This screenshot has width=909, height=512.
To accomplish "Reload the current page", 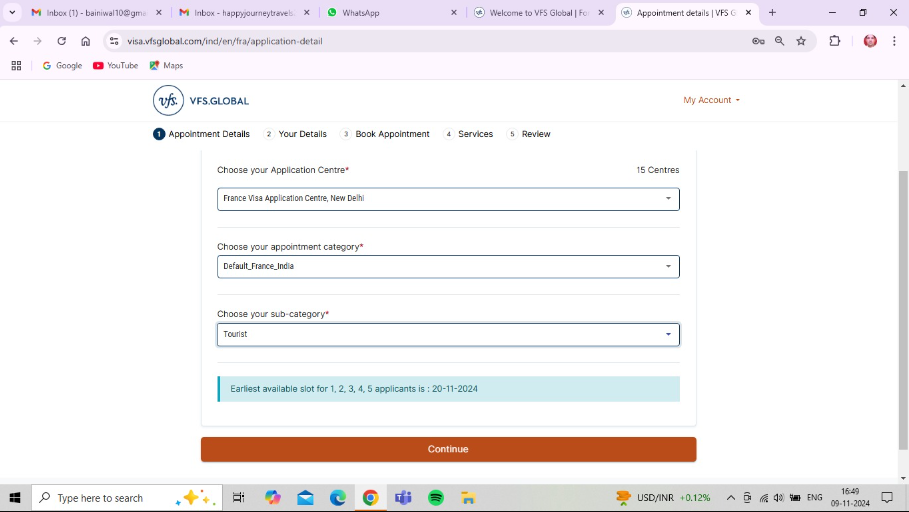I will coord(61,41).
